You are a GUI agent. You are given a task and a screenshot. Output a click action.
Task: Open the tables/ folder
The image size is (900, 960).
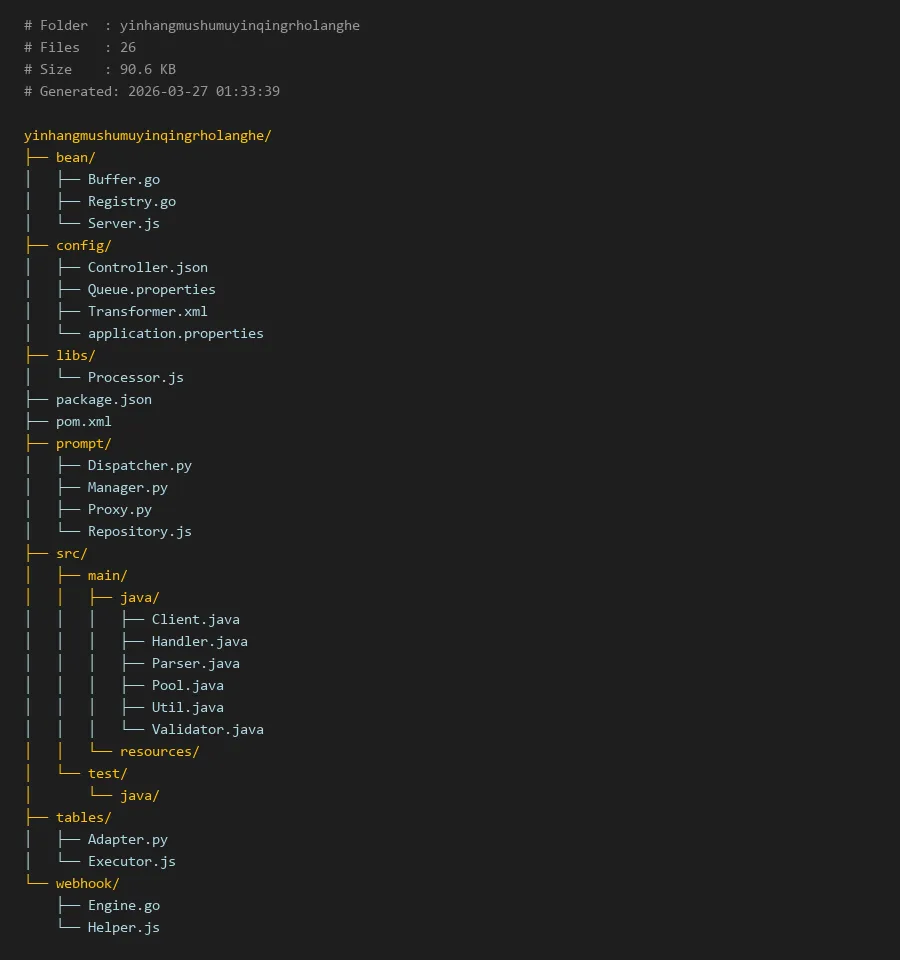click(x=83, y=817)
